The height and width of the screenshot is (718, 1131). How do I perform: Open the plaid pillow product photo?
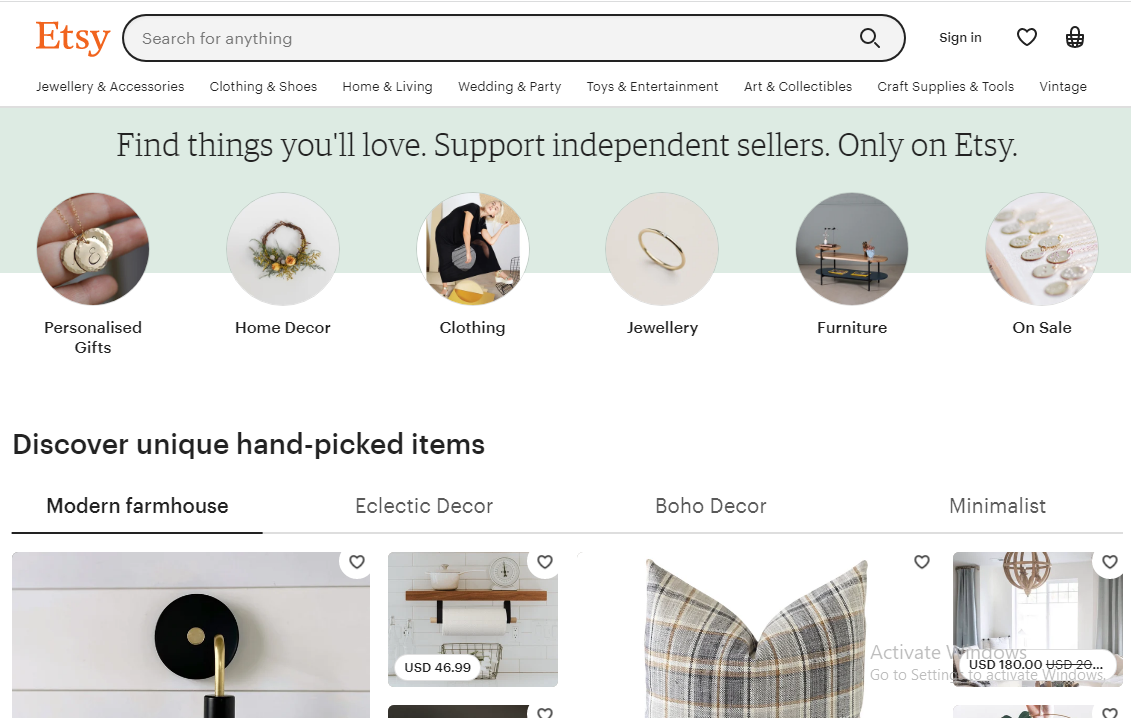pyautogui.click(x=756, y=640)
